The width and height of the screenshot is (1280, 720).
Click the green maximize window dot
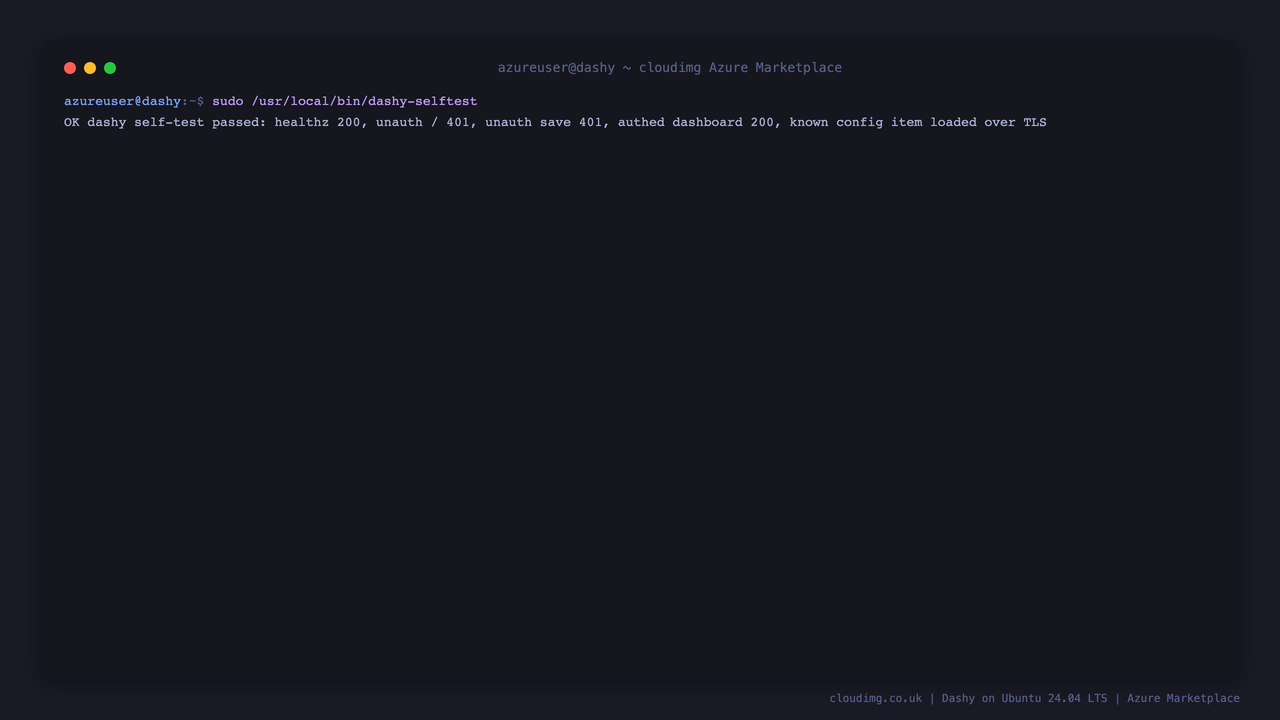coord(110,68)
